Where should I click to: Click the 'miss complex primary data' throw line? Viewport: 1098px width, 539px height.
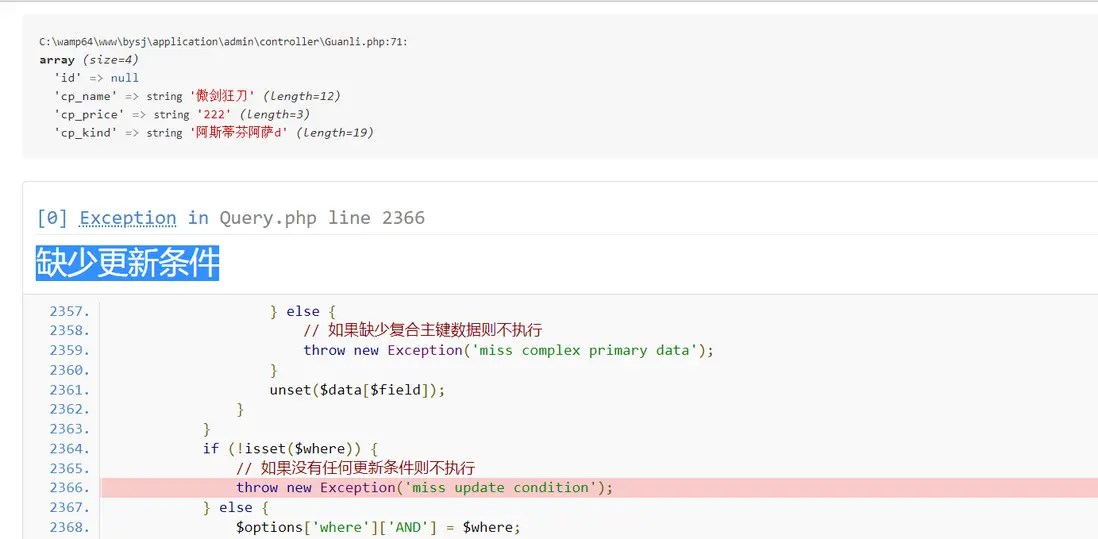[508, 350]
